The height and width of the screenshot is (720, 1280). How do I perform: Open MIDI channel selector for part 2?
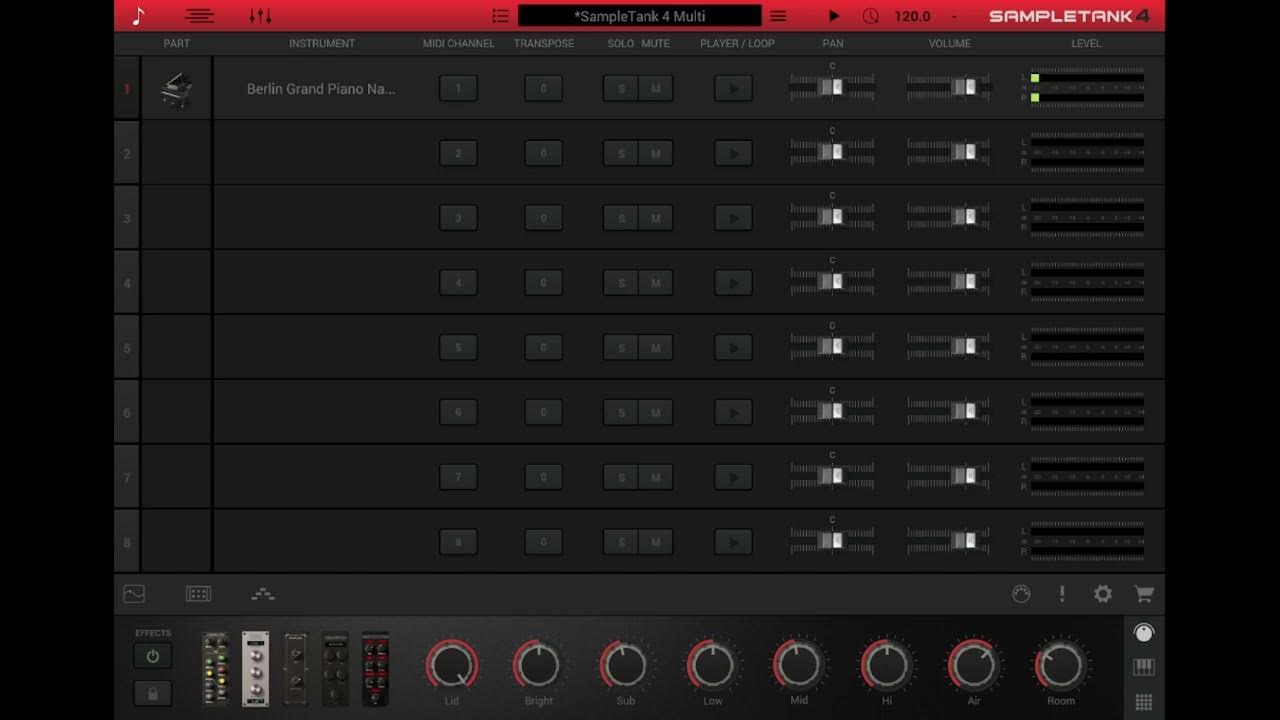[458, 153]
